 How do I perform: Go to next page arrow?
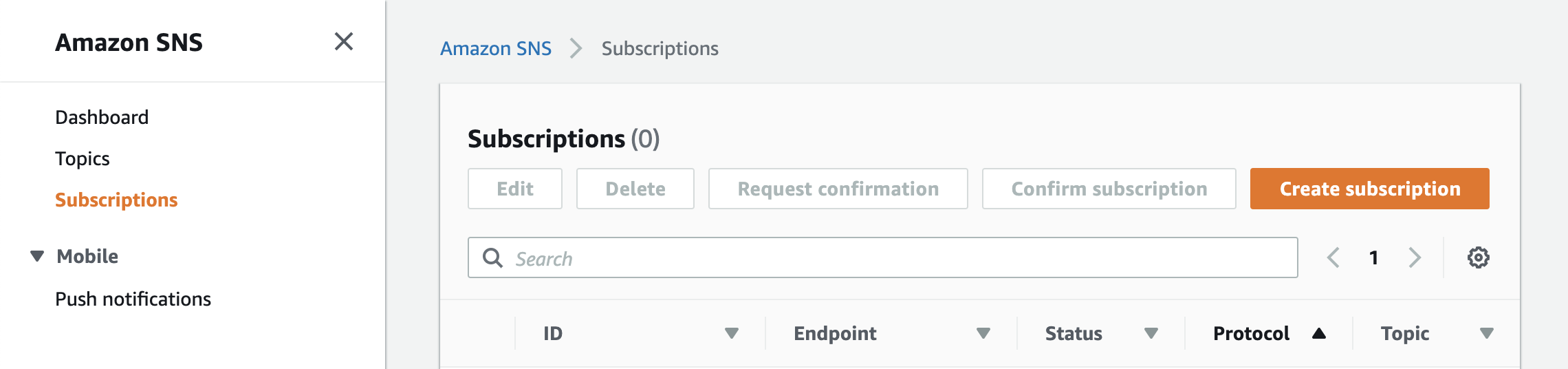tap(1415, 257)
